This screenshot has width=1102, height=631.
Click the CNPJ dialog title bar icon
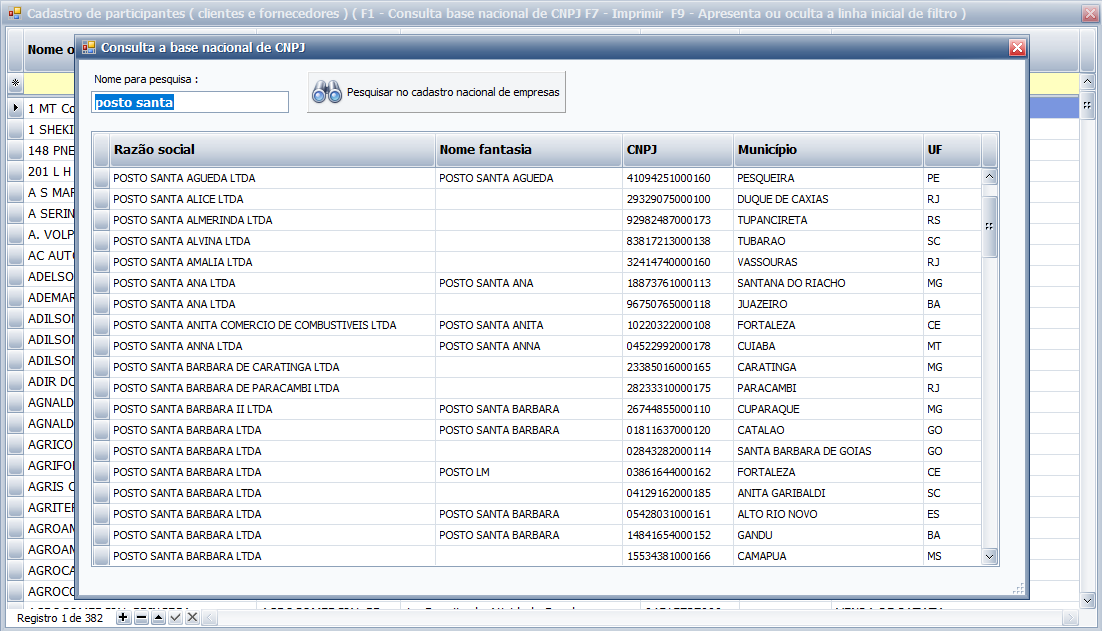pyautogui.click(x=89, y=47)
